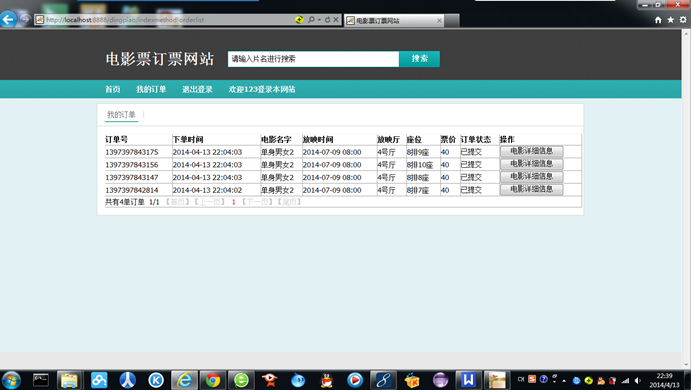This screenshot has width=693, height=392.
Task: Click the address bar search magnifier icon
Action: coord(311,19)
